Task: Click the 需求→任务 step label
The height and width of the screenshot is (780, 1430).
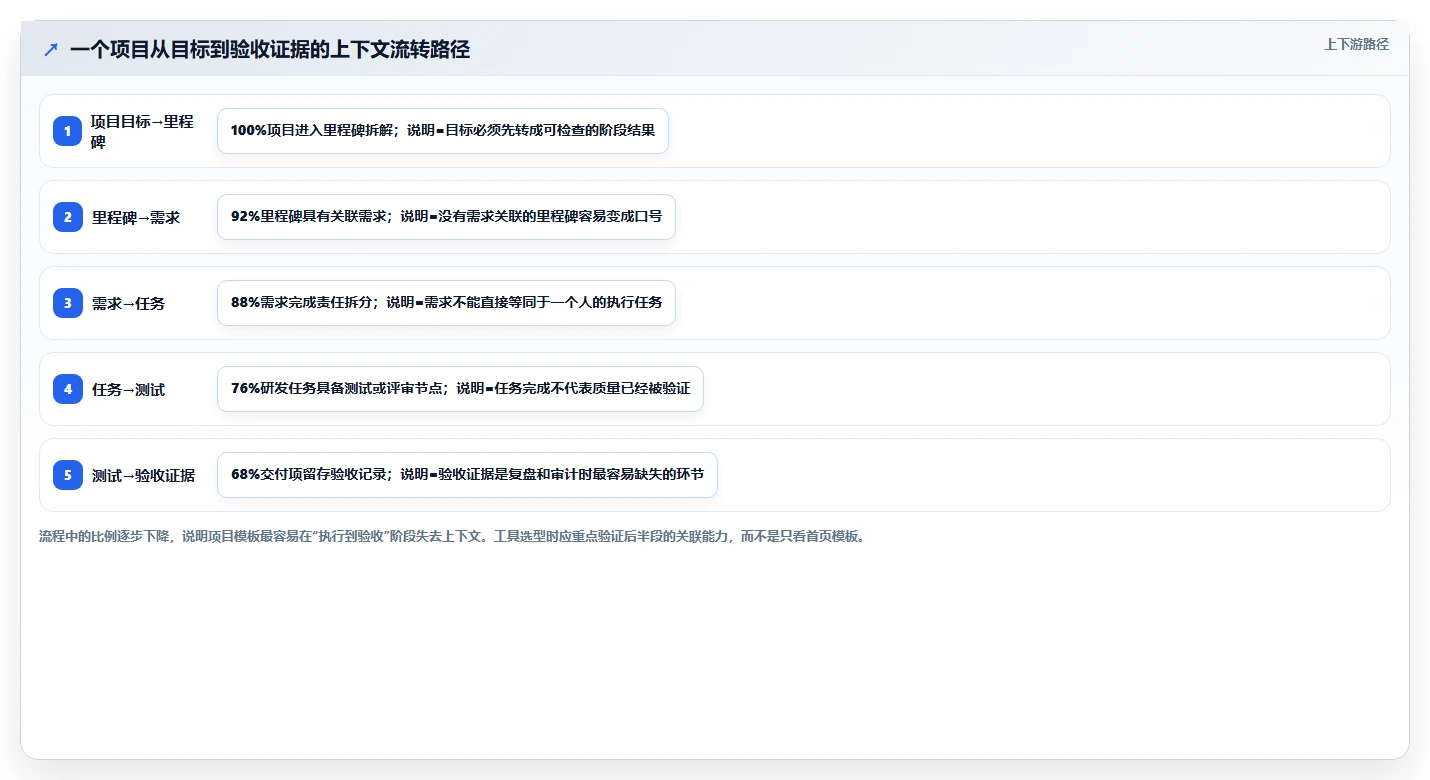Action: (x=129, y=303)
